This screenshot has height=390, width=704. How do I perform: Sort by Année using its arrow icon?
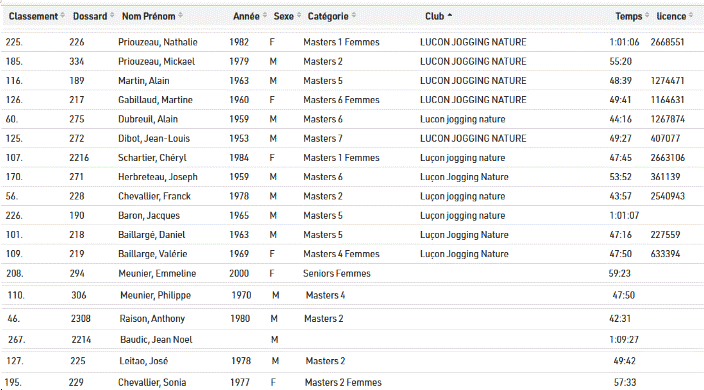click(264, 16)
